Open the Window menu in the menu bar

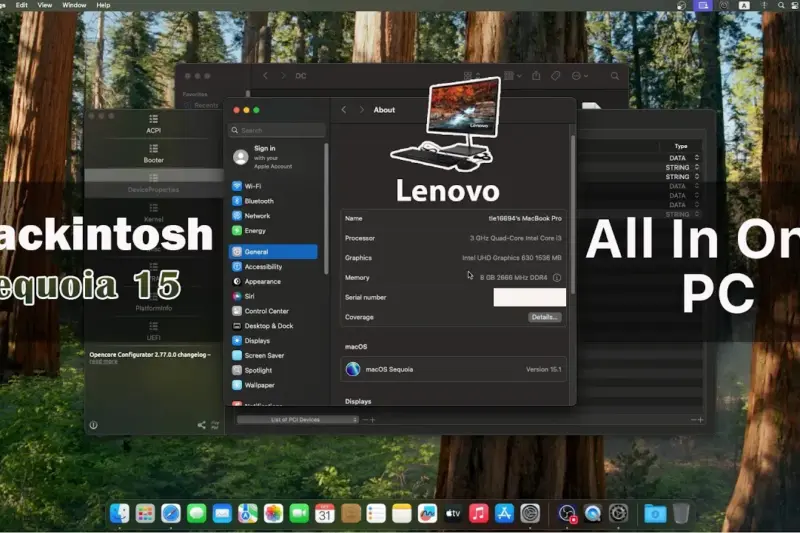coord(74,5)
